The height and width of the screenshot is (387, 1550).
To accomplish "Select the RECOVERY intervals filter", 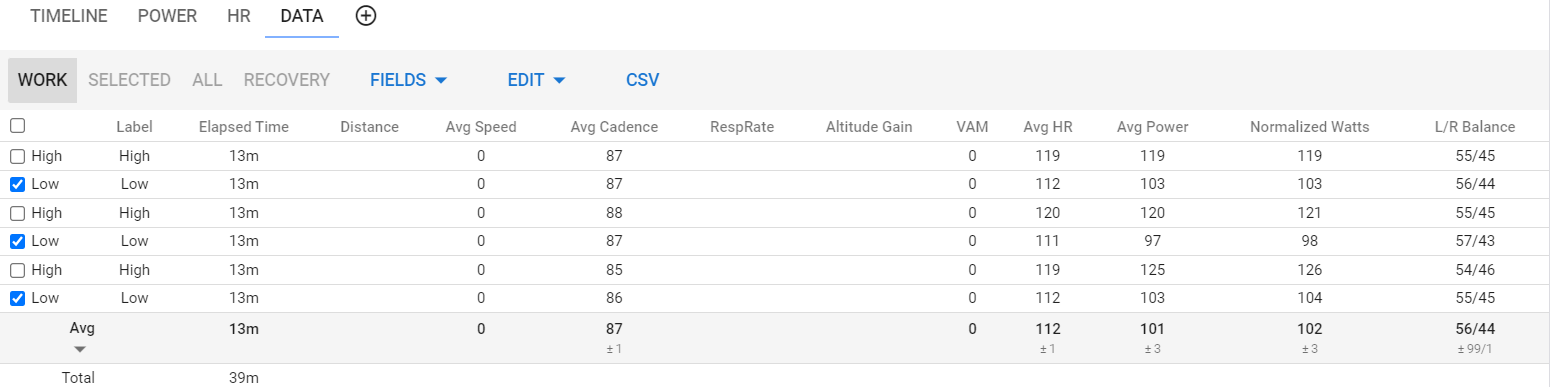I will 287,80.
